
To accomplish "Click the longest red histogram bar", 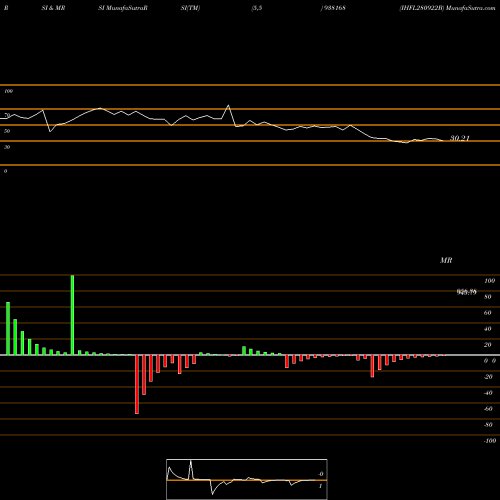I will [x=137, y=384].
